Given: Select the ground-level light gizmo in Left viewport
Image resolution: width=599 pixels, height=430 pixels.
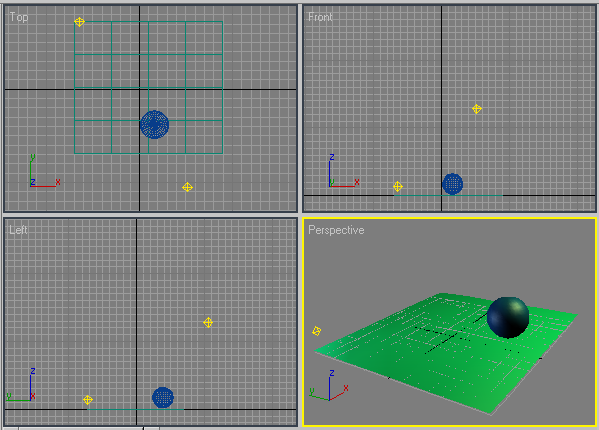Looking at the screenshot, I should coord(88,400).
